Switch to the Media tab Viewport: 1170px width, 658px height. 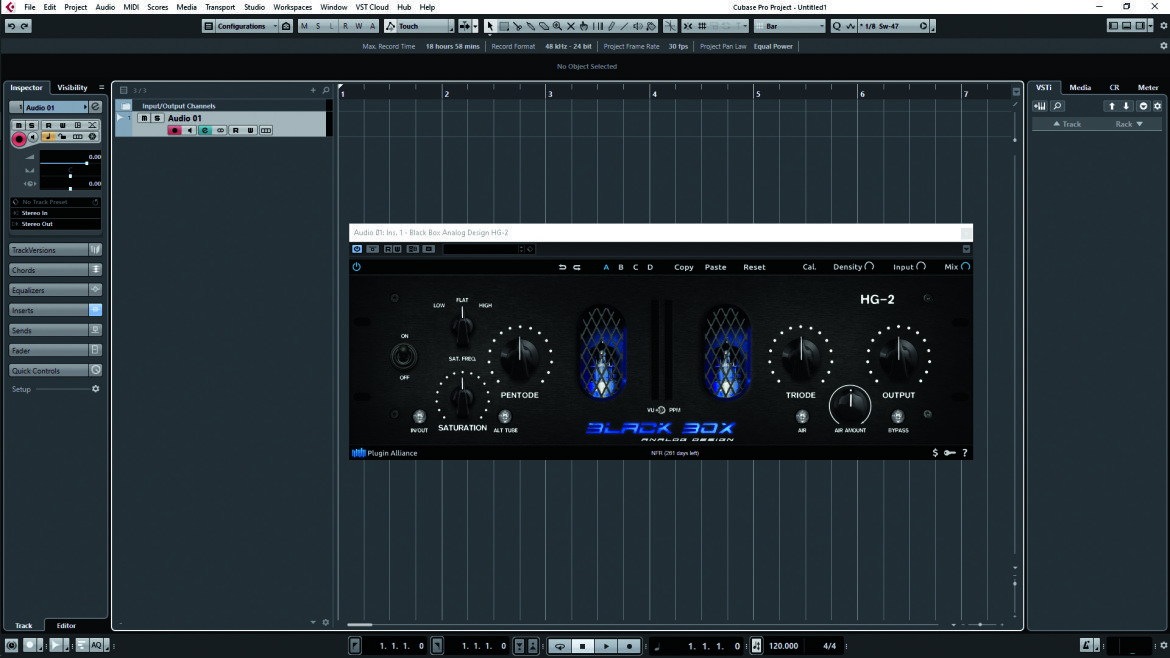coord(1080,87)
